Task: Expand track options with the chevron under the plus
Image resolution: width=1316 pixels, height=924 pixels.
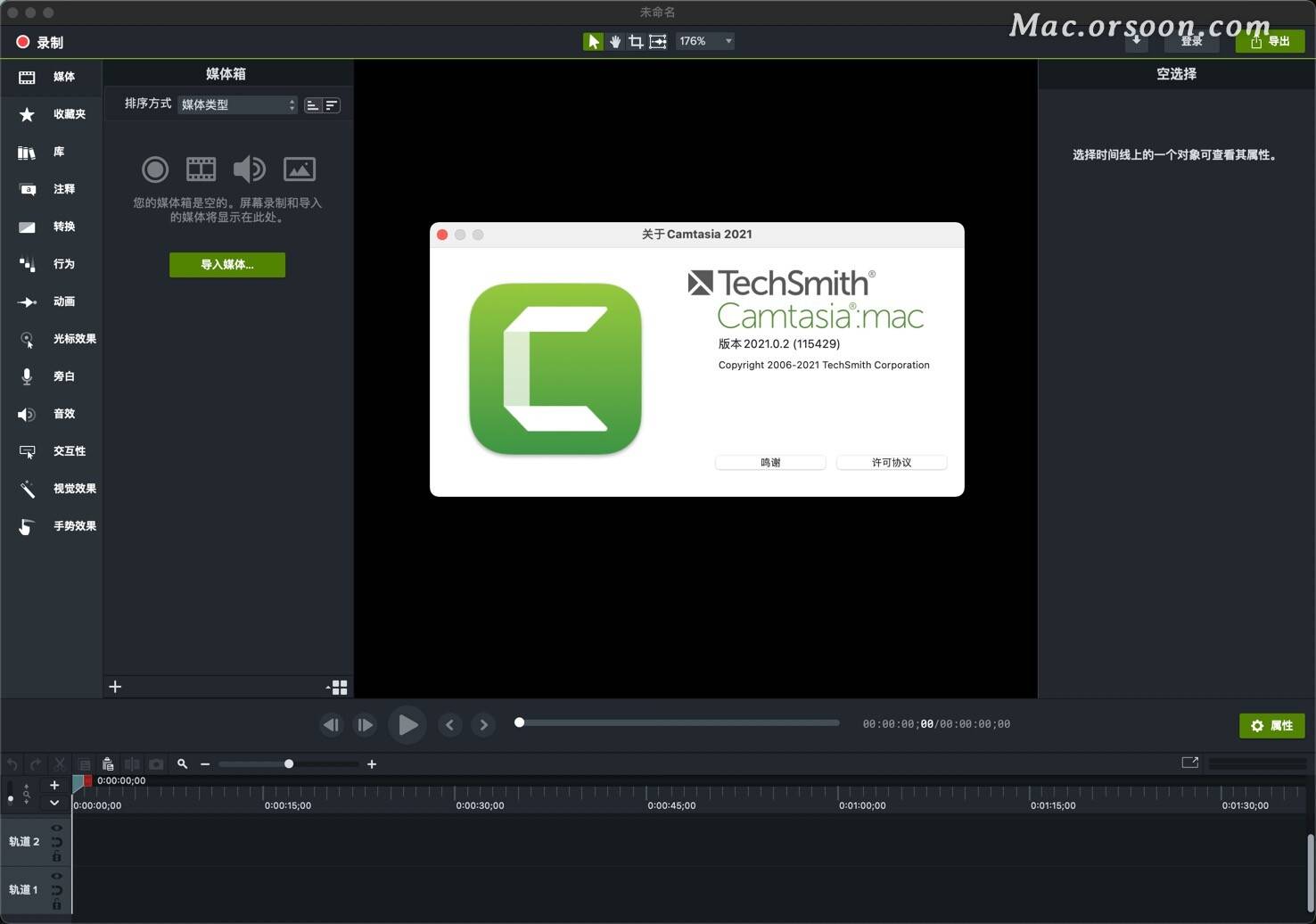Action: tap(54, 803)
